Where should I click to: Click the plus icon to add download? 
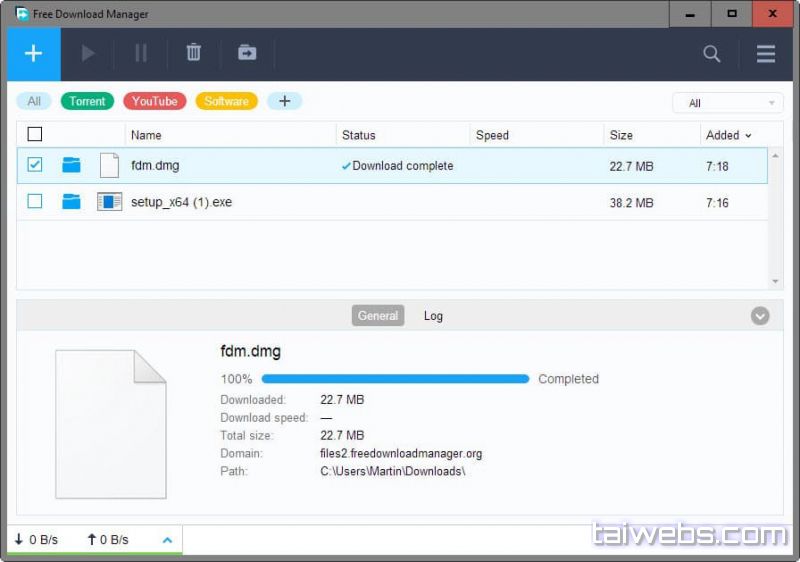coord(33,54)
